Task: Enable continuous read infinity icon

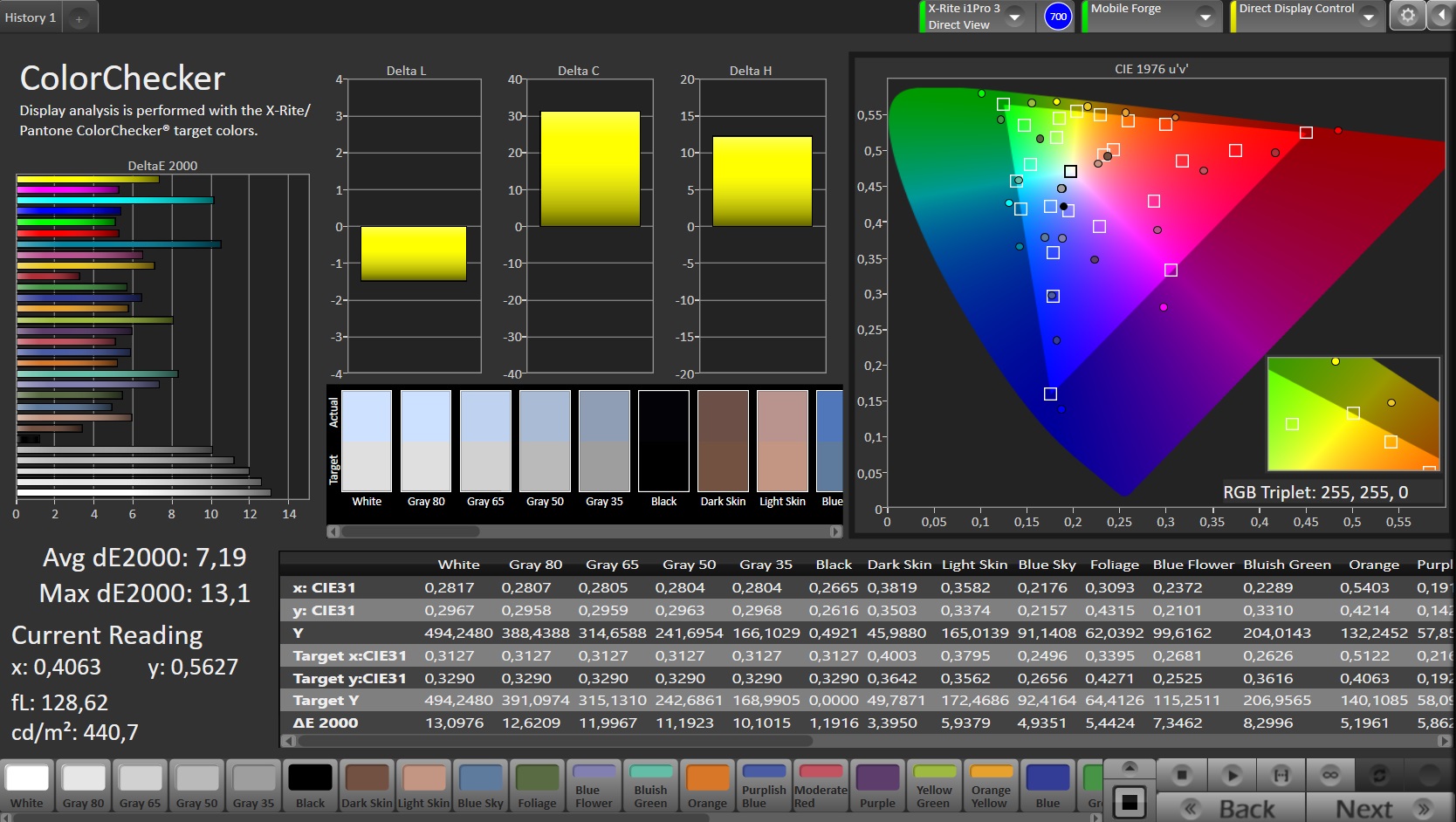Action: 1329,774
